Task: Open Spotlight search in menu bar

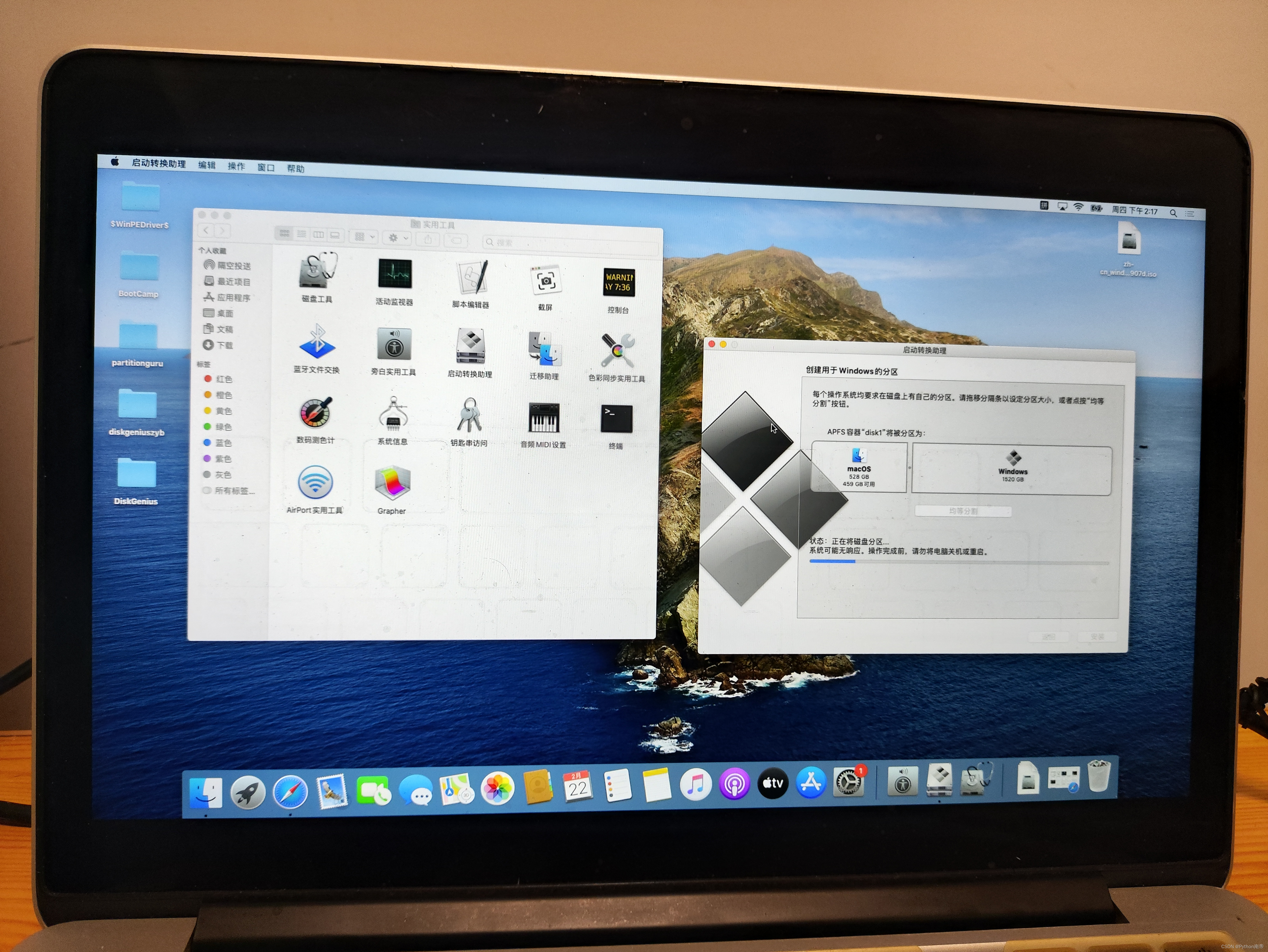Action: 1173,213
